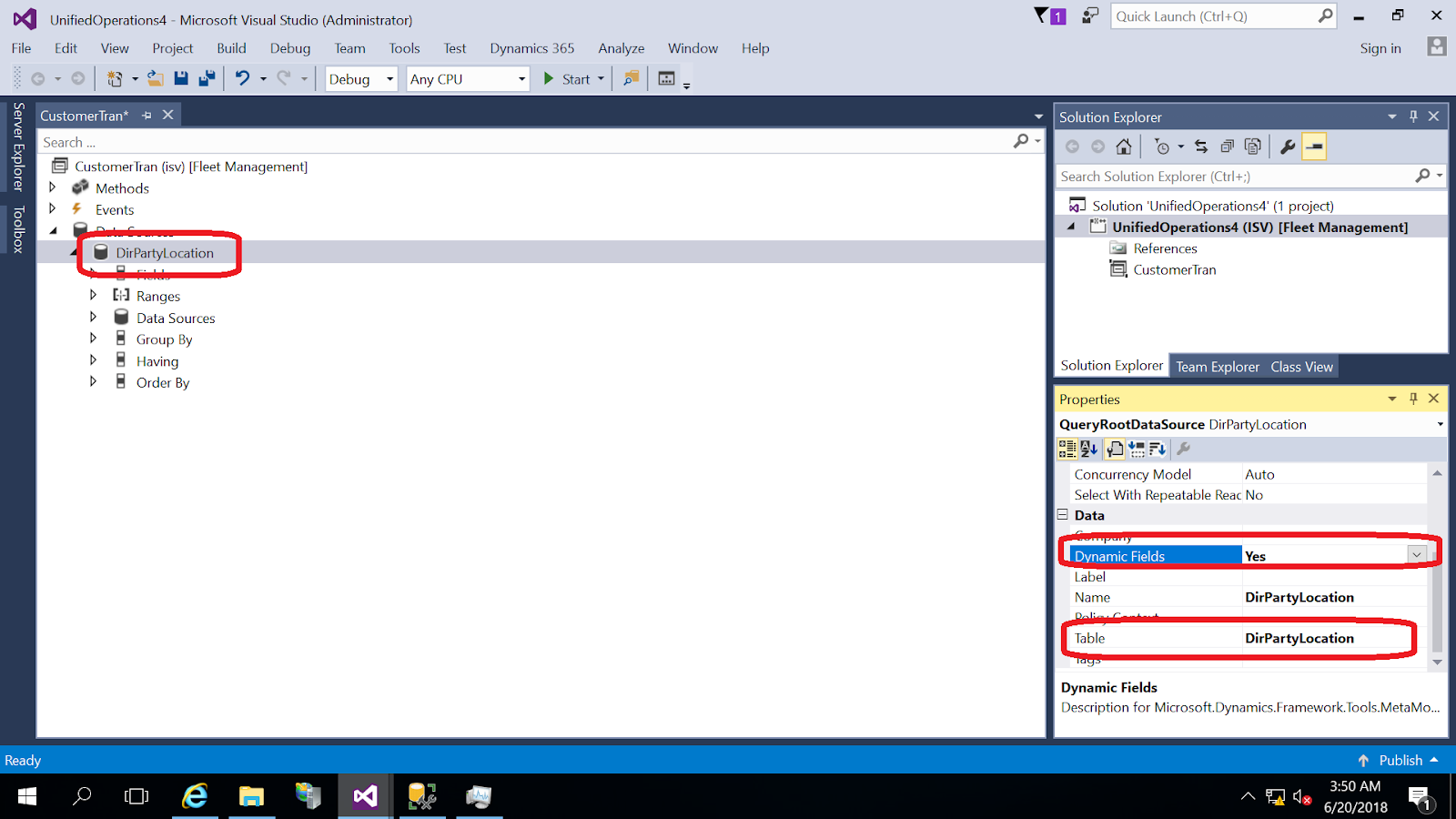1456x819 pixels.
Task: Open the Analyze menu
Action: pos(622,48)
